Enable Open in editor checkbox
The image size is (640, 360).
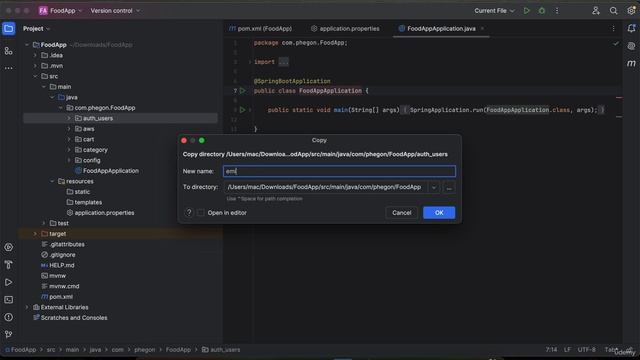(x=201, y=213)
